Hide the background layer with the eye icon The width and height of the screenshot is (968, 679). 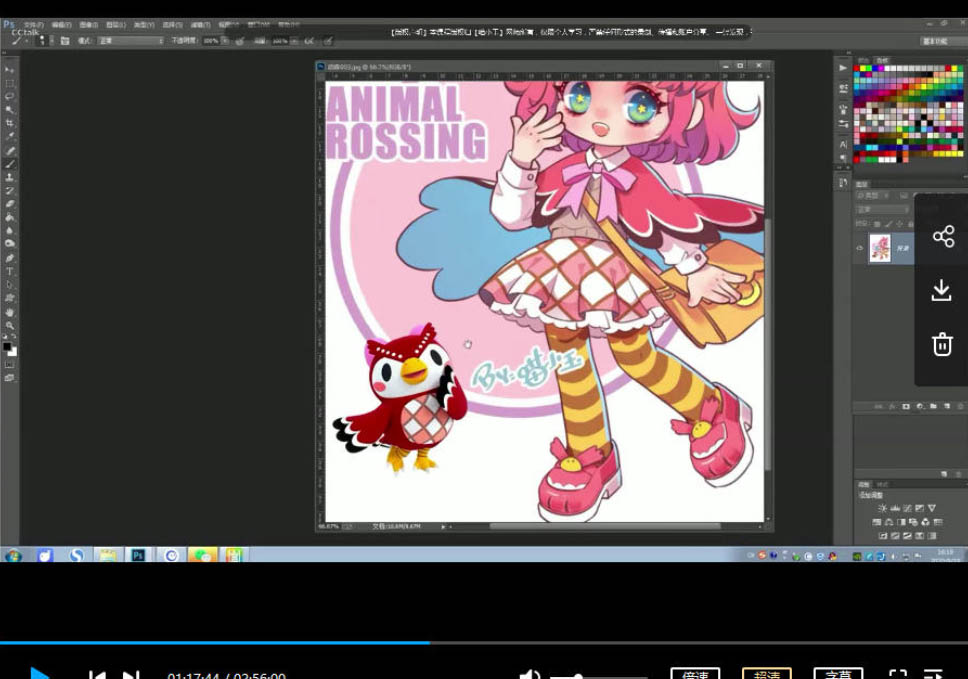click(860, 248)
